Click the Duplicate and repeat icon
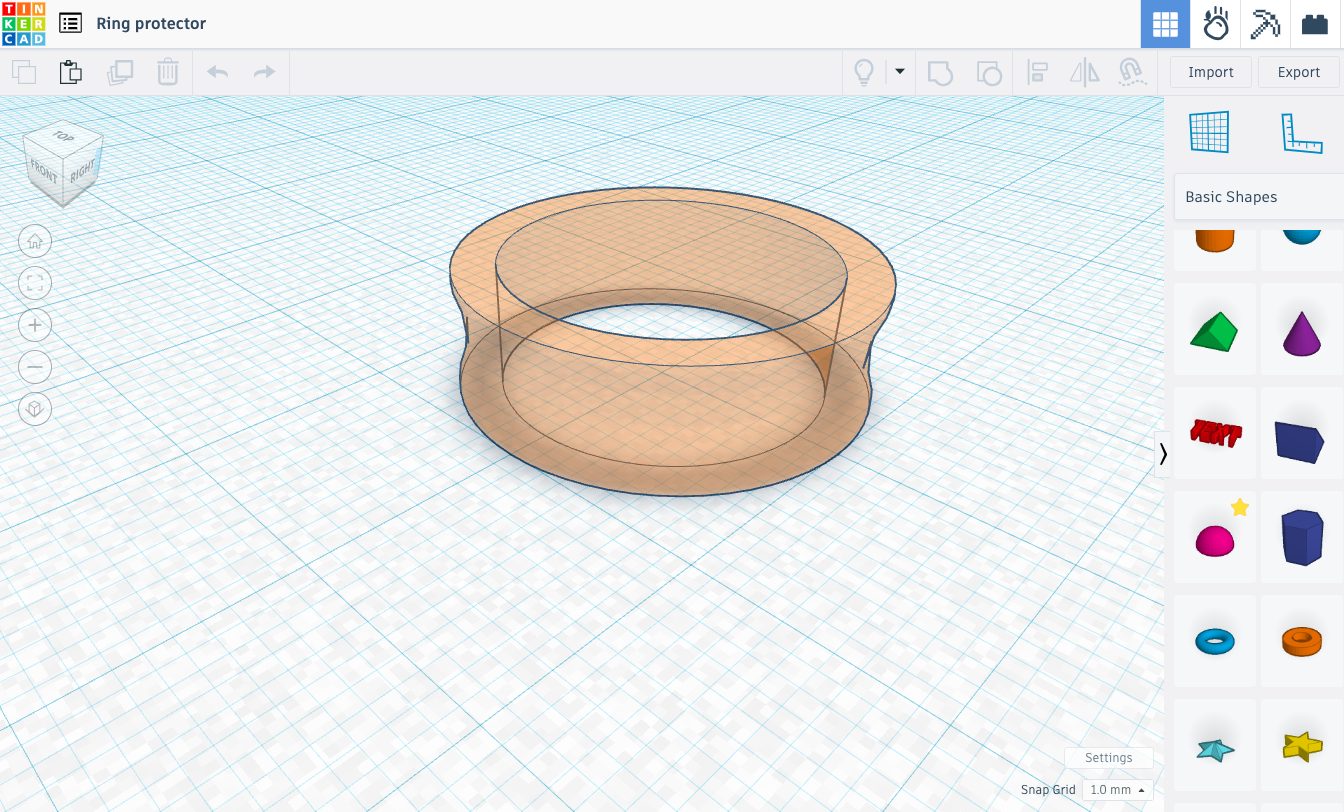This screenshot has width=1344, height=812. 120,72
